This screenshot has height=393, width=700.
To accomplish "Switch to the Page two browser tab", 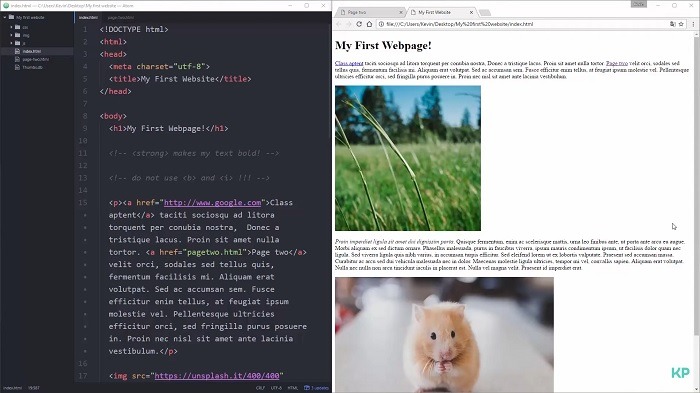I will (371, 13).
